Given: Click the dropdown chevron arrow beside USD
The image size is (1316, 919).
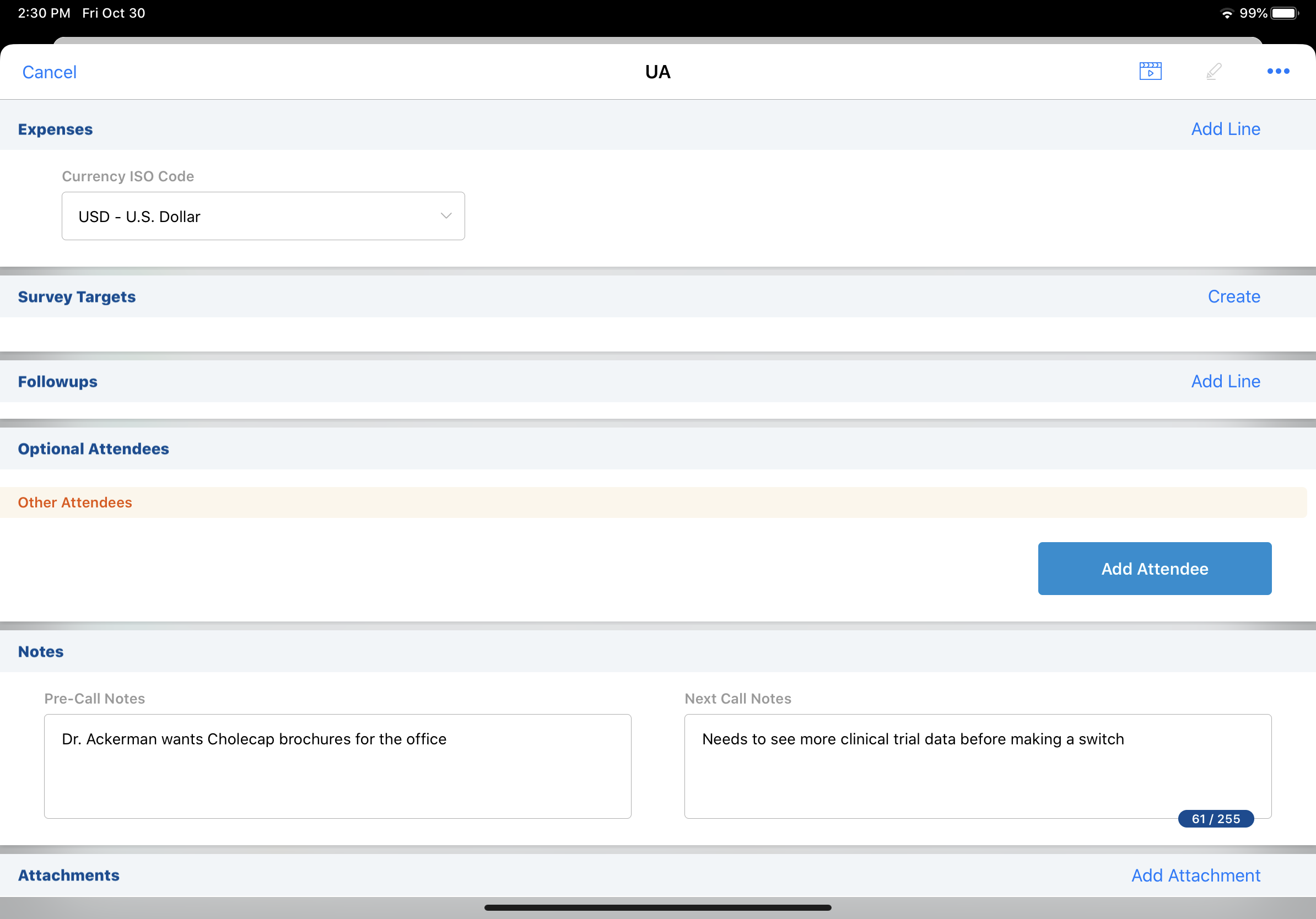Looking at the screenshot, I should (446, 216).
